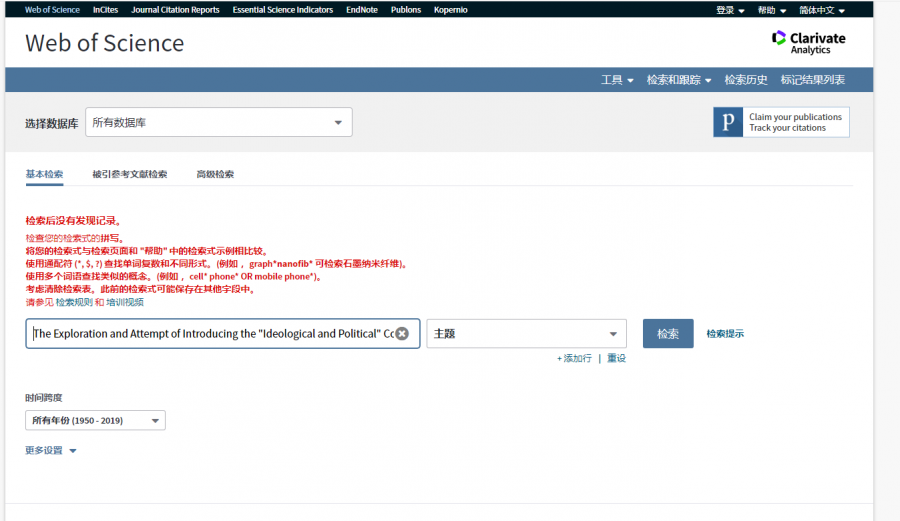Click the 重设 reset link
Image resolution: width=900 pixels, height=521 pixels.
tap(616, 358)
